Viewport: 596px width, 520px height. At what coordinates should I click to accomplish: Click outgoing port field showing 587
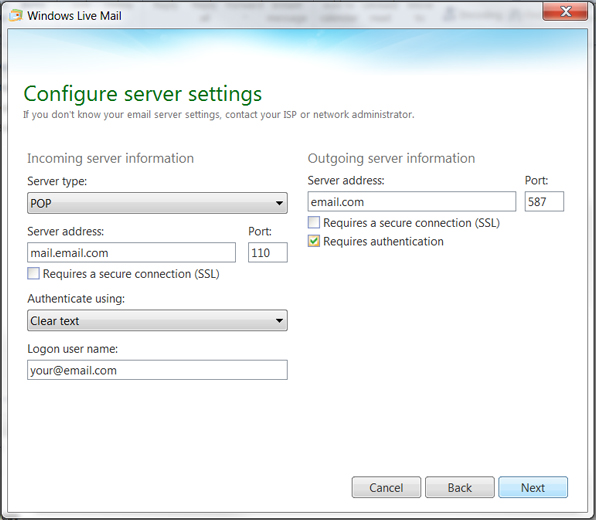[x=544, y=201]
